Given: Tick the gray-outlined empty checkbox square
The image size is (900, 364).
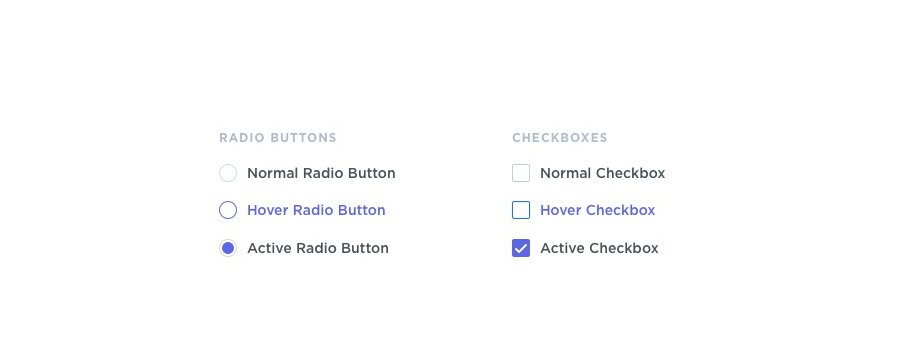Looking at the screenshot, I should (x=521, y=173).
